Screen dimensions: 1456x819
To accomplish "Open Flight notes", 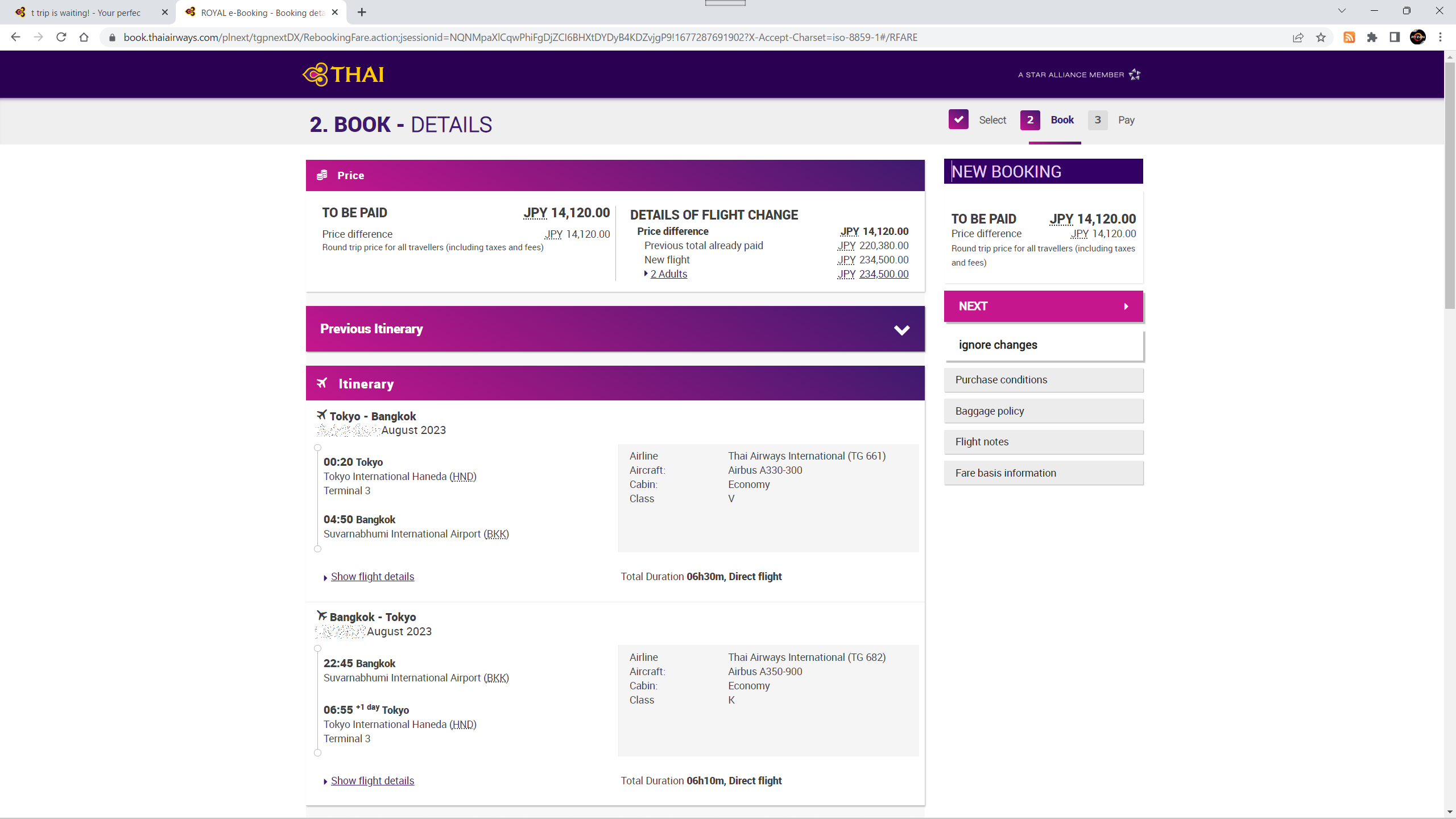I will [1044, 441].
